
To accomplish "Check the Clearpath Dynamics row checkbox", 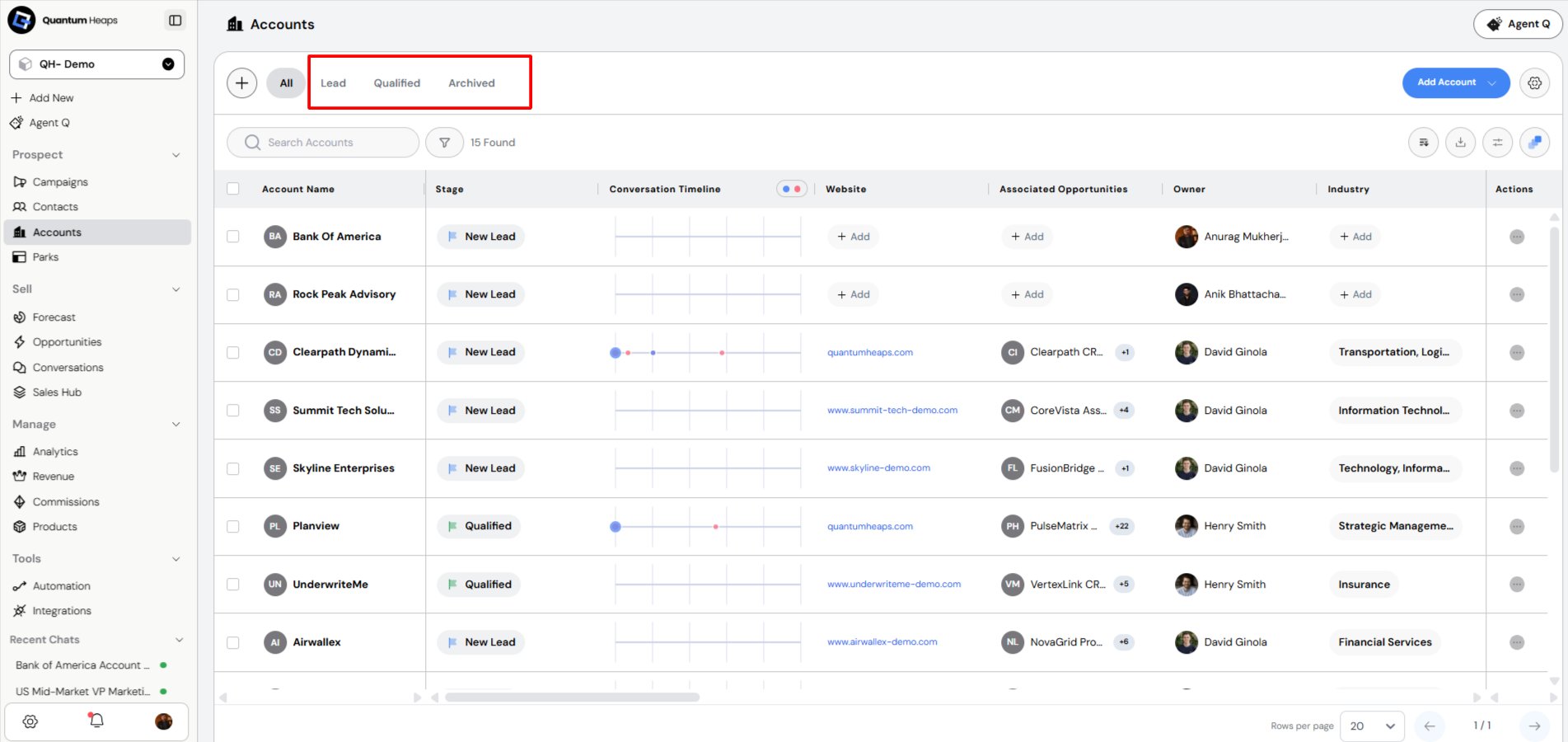I will 233,352.
